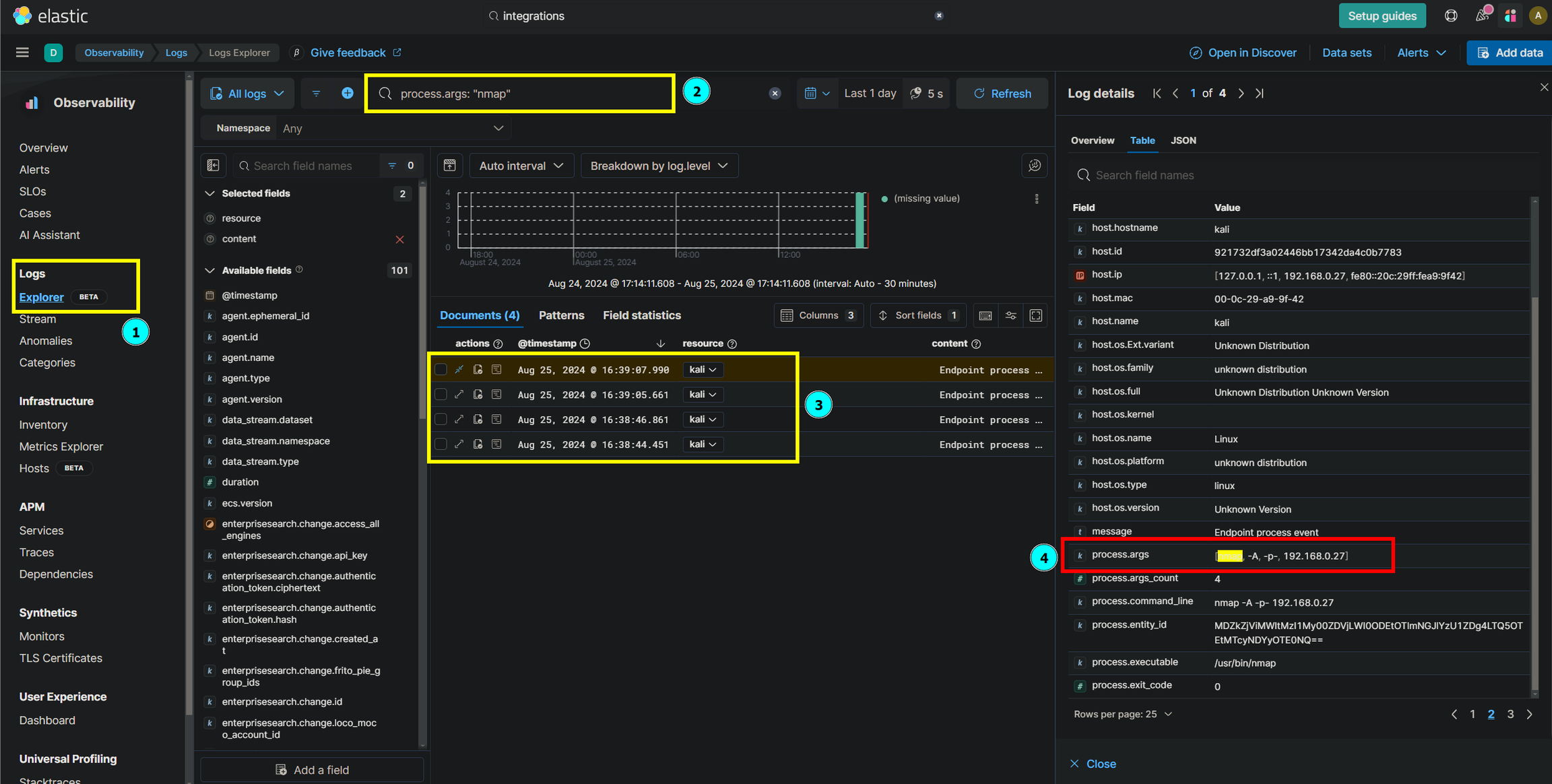Expand the 16:39:05.661 log row details
Image resolution: width=1552 pixels, height=784 pixels.
459,395
